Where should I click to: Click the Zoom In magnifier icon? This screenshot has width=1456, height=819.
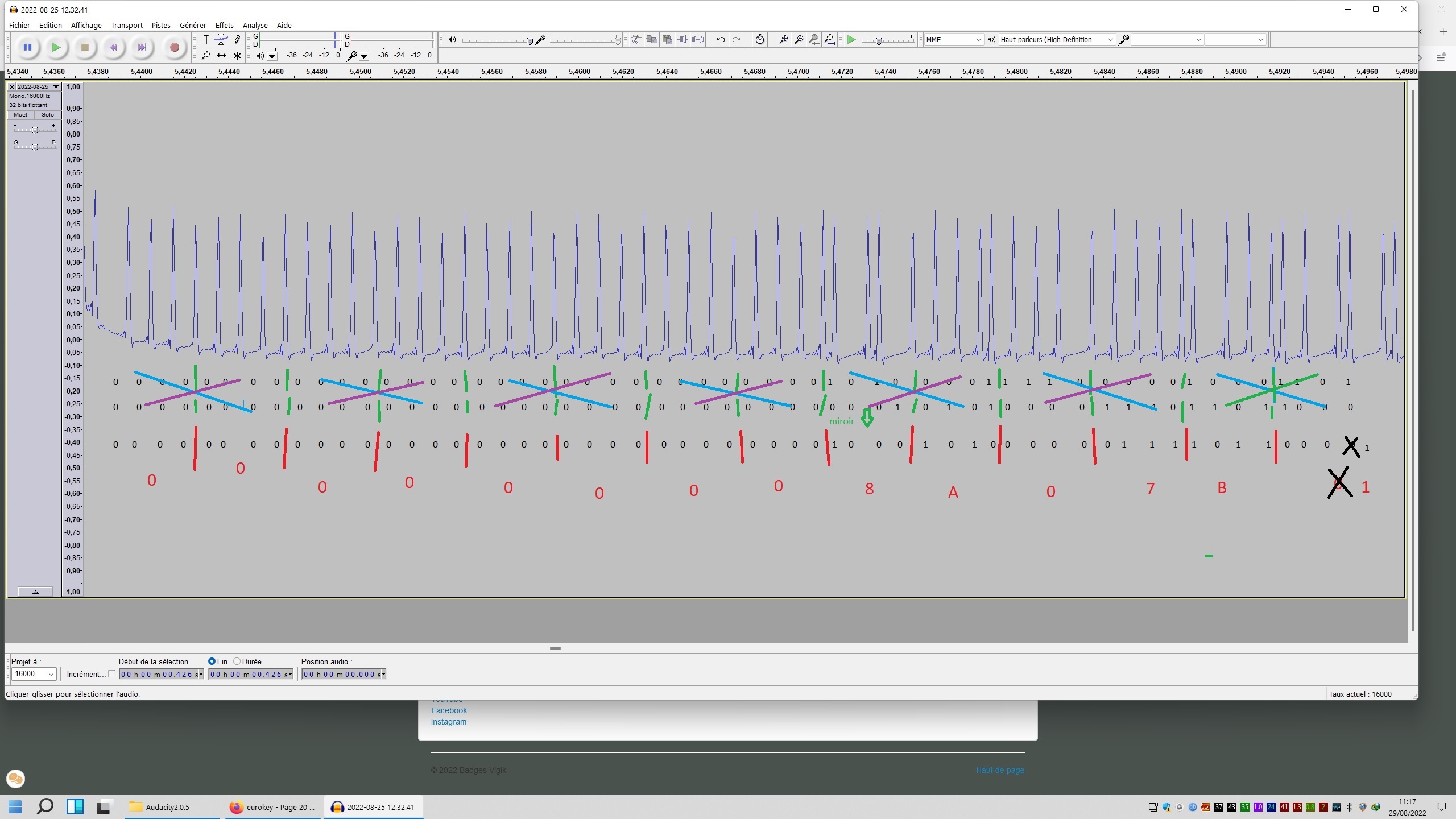783,39
